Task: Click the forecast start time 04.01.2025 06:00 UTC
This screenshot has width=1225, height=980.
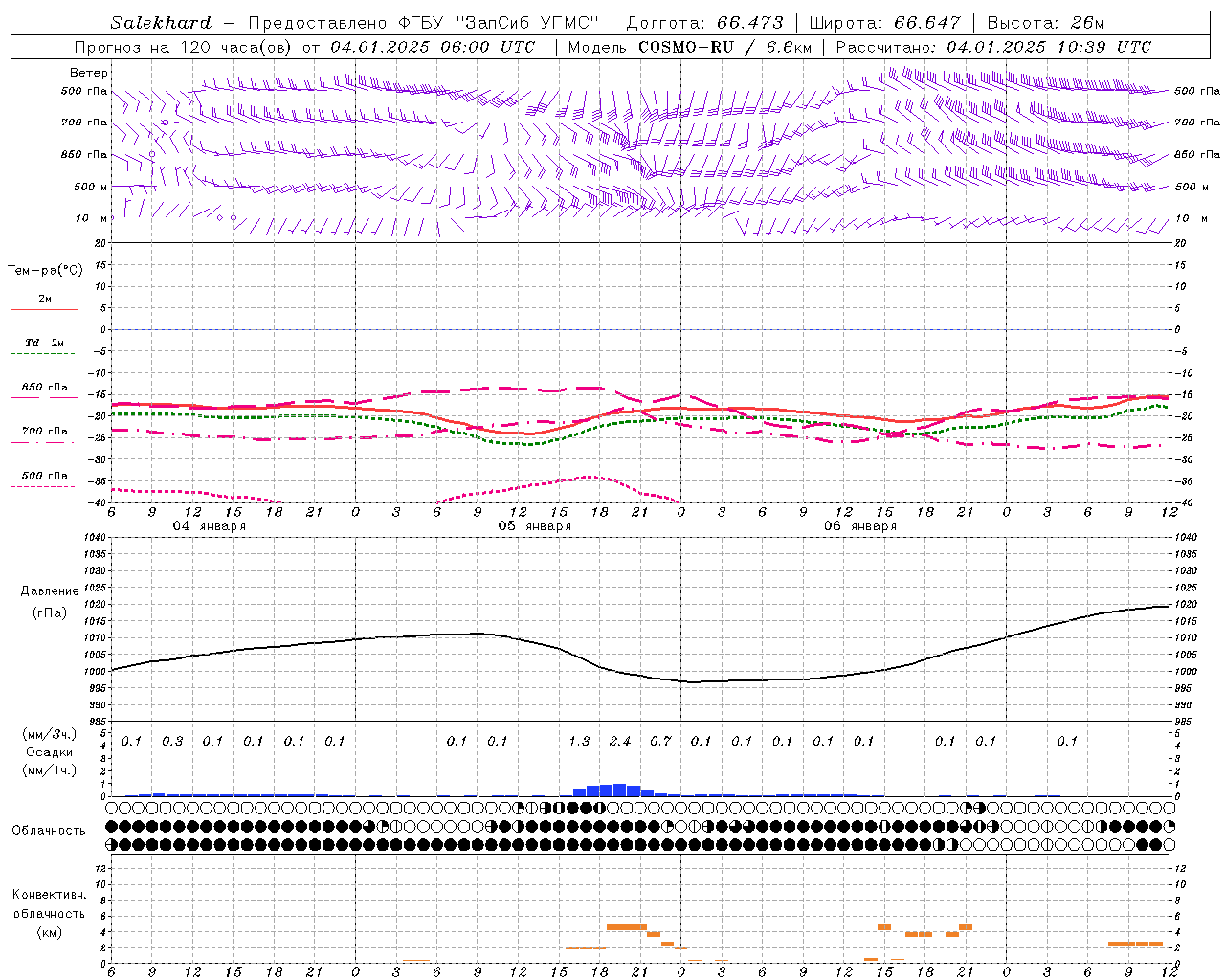Action: pos(433,47)
